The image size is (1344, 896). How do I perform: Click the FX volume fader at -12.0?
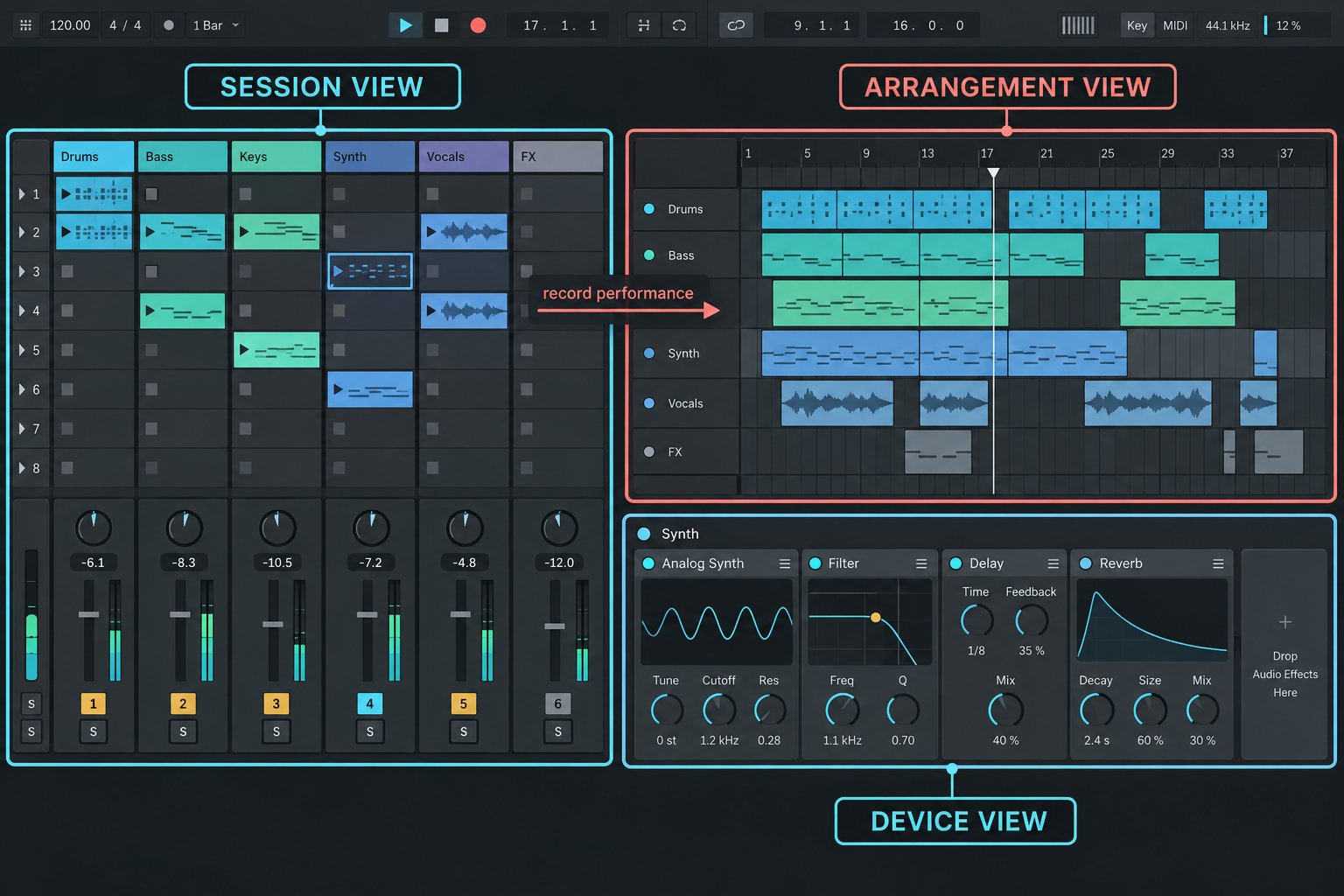click(x=555, y=626)
